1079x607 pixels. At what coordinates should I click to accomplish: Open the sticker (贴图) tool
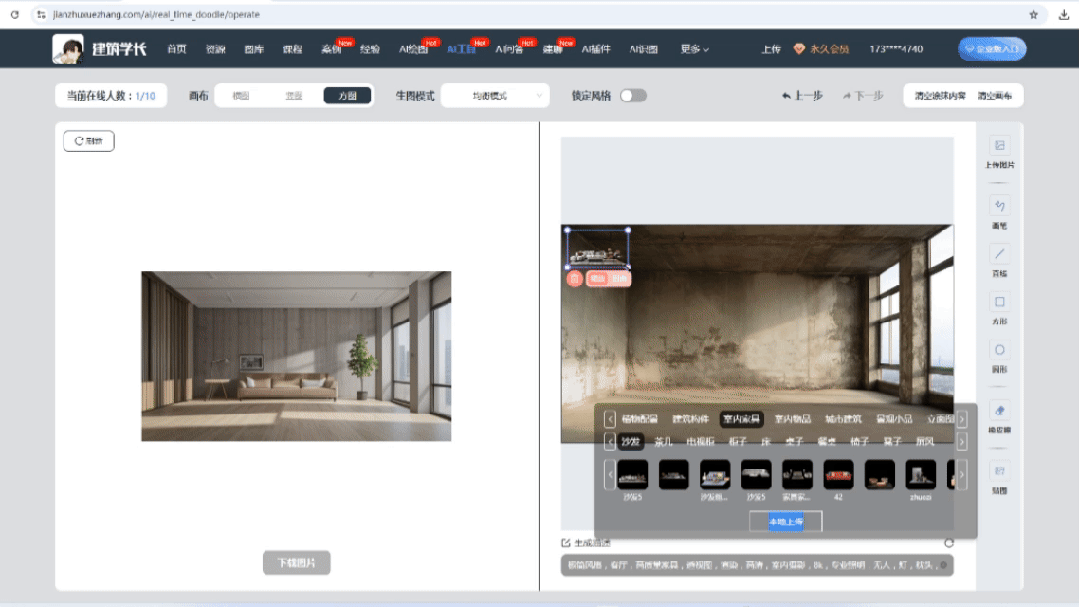pyautogui.click(x=999, y=478)
